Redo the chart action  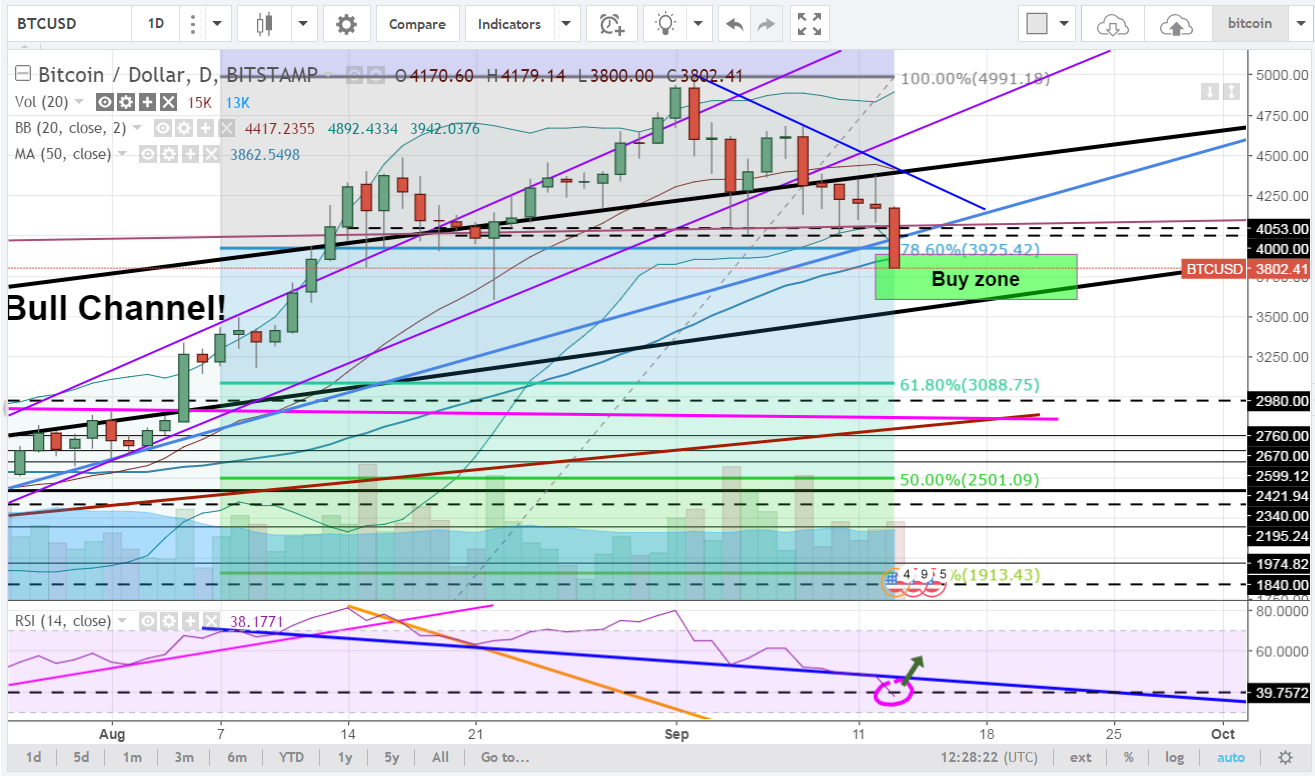[x=765, y=24]
